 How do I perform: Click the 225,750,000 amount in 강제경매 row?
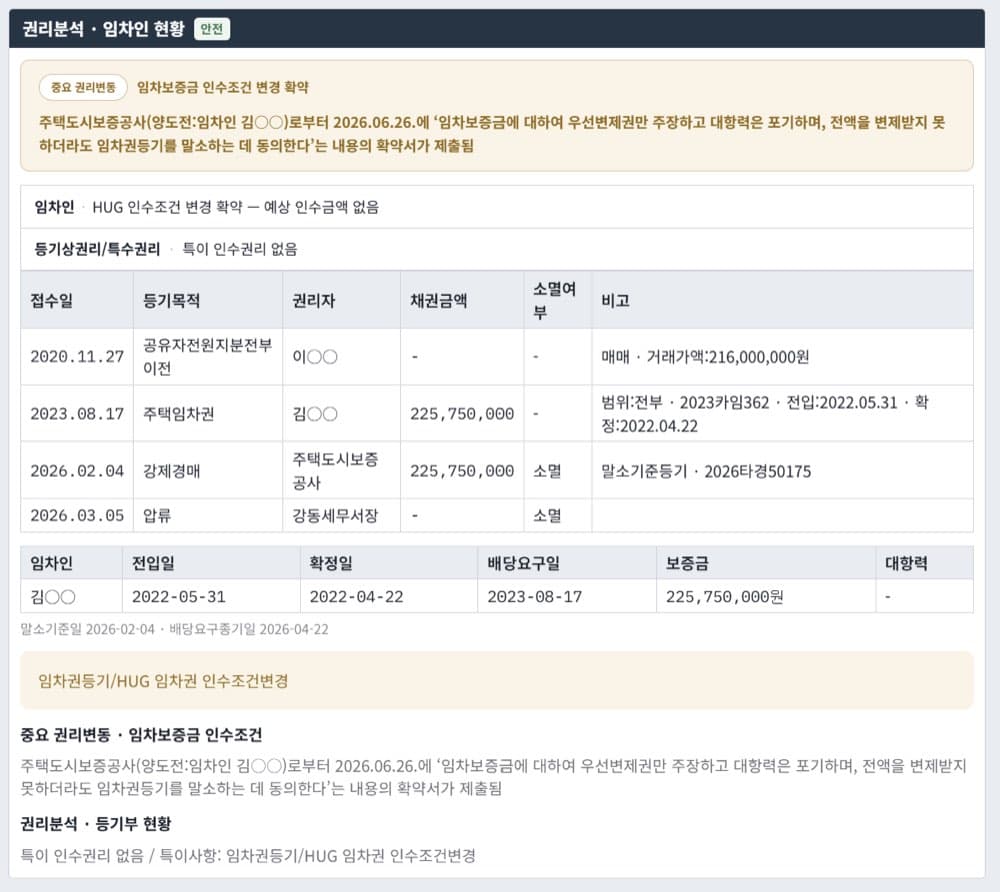[462, 471]
